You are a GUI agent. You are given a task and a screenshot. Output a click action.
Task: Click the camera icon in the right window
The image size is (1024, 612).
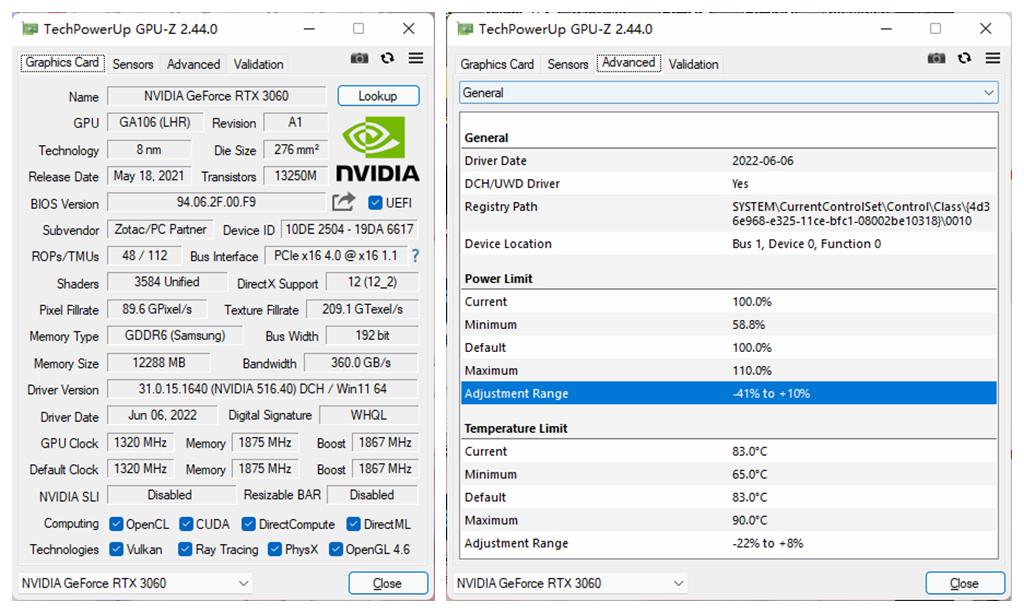point(936,58)
